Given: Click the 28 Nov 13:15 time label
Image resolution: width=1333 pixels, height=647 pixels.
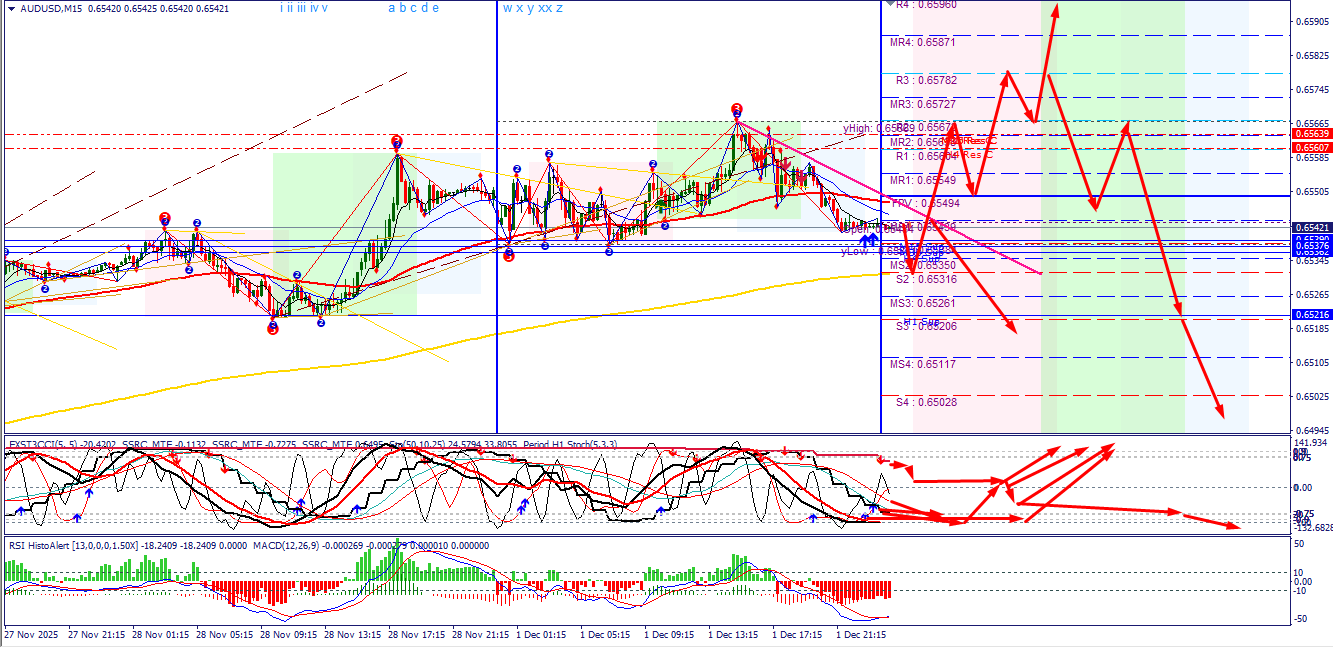Looking at the screenshot, I should click(x=354, y=634).
